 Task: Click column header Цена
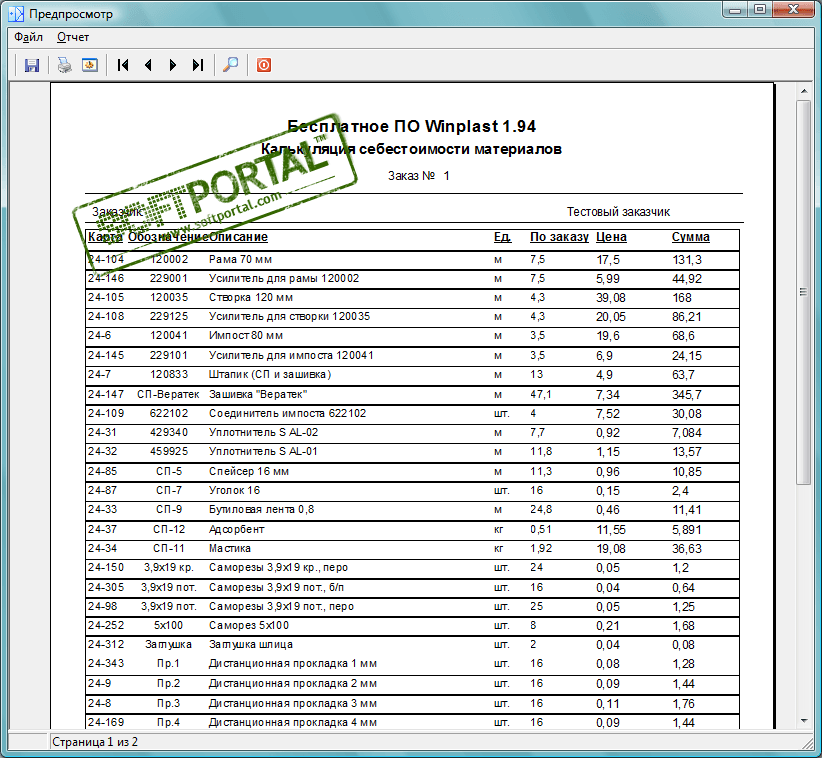pyautogui.click(x=611, y=237)
